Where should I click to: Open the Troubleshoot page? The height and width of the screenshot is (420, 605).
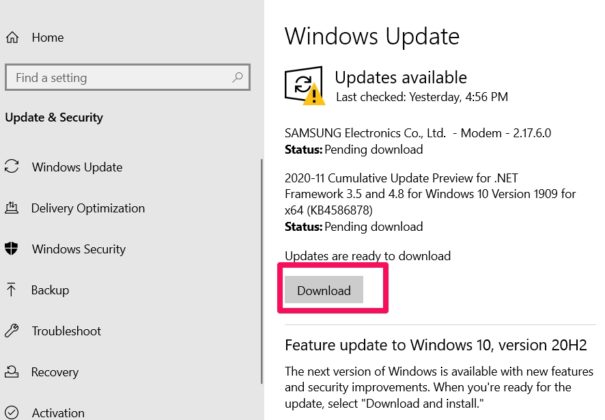tap(68, 331)
